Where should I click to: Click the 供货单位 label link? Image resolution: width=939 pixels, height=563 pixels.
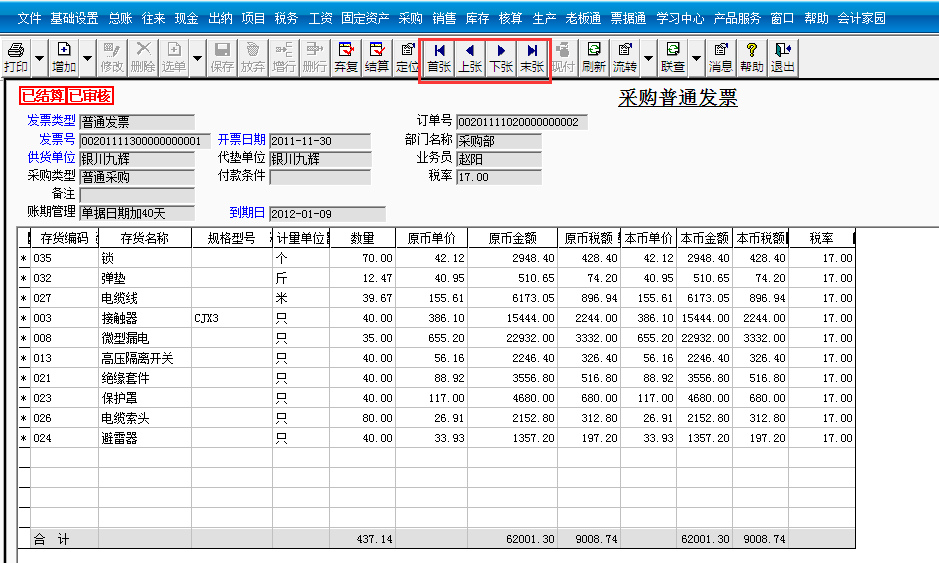click(x=52, y=158)
